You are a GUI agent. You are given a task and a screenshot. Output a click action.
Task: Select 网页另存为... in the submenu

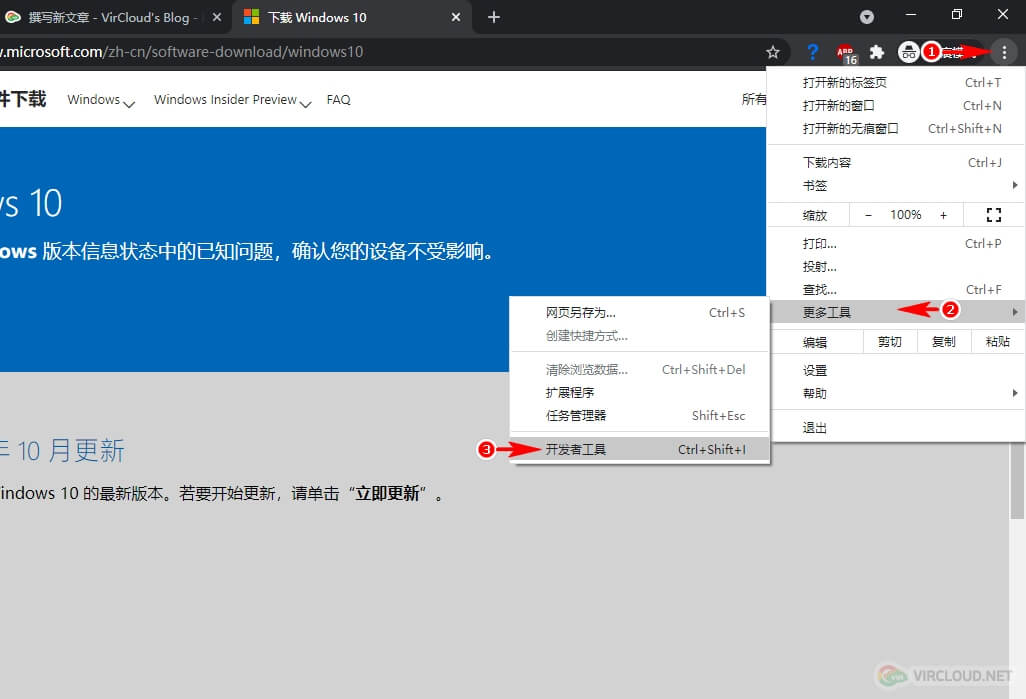(x=639, y=313)
